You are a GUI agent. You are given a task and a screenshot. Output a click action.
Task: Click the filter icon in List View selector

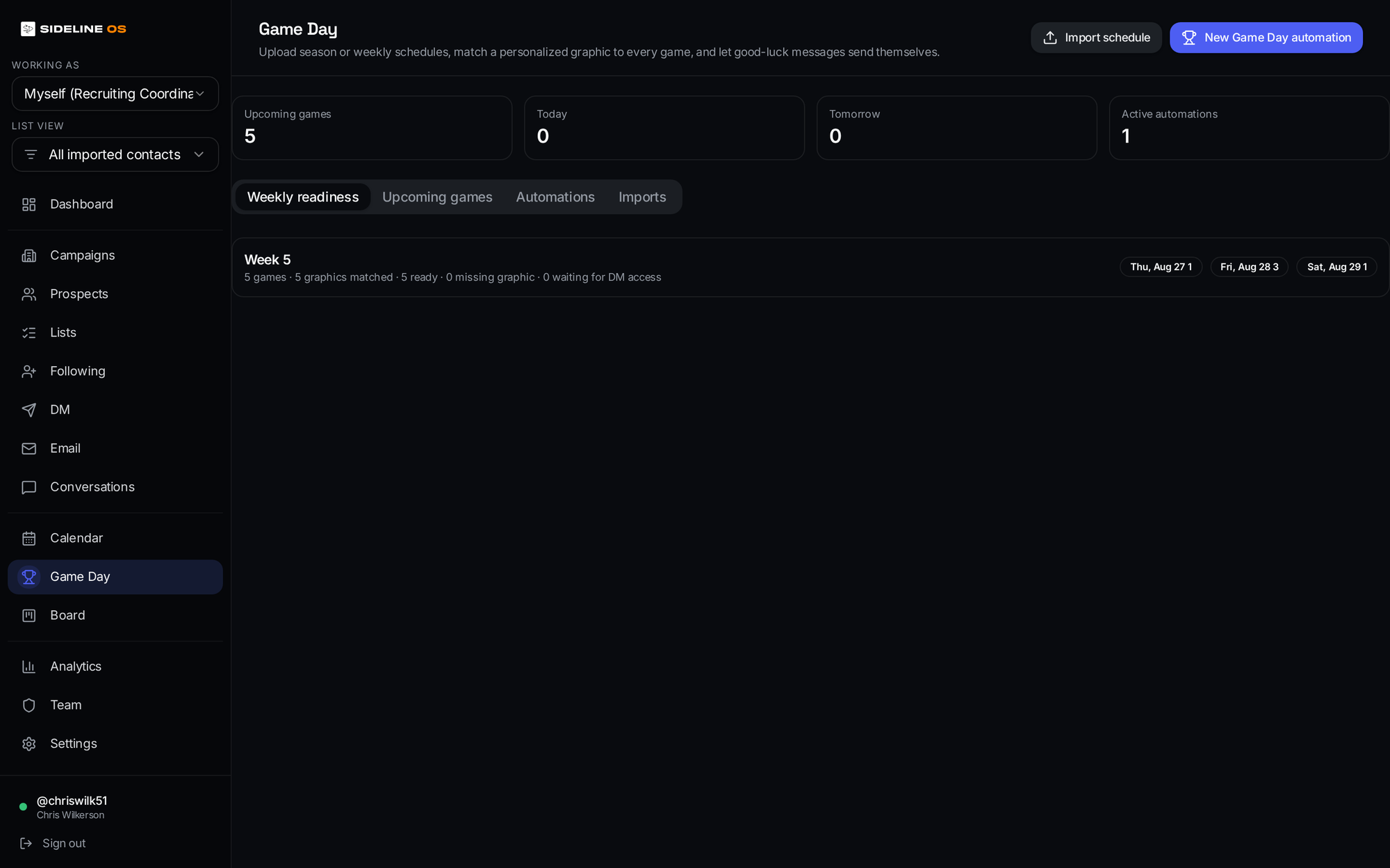coord(31,154)
